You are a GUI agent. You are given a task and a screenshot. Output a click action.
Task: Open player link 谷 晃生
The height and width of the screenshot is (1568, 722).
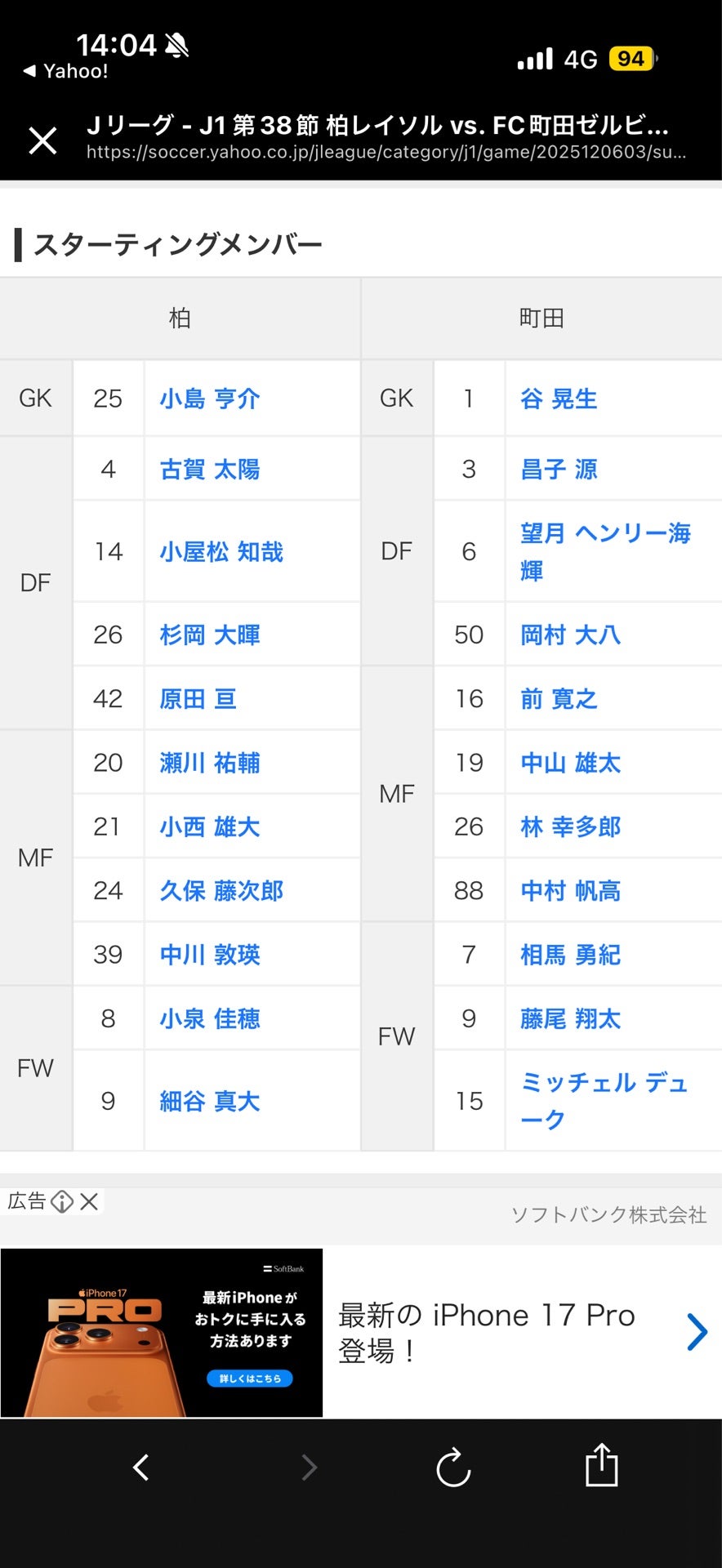point(559,399)
